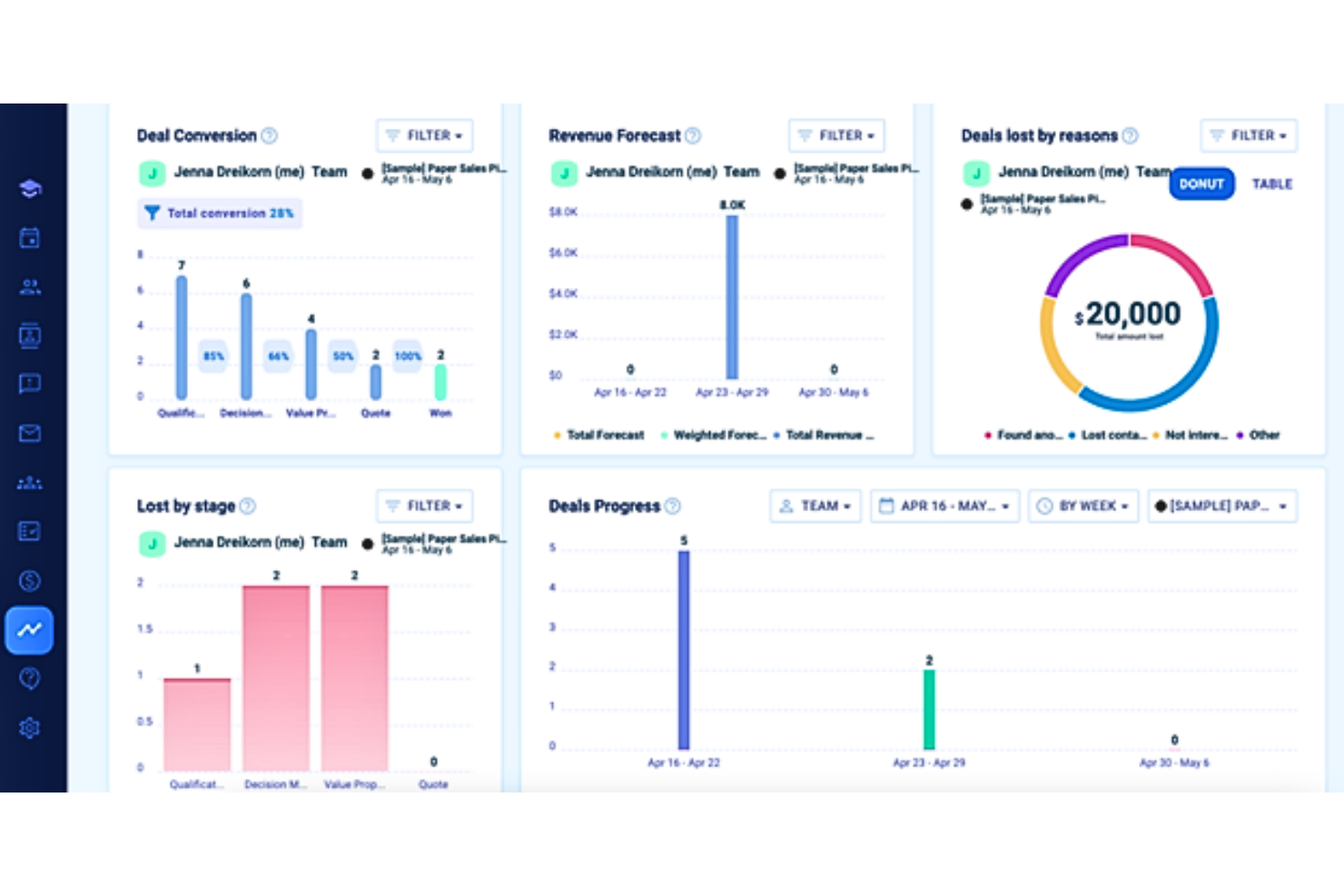Open the email envelope icon in the sidebar
This screenshot has width=1344, height=896.
pyautogui.click(x=30, y=433)
